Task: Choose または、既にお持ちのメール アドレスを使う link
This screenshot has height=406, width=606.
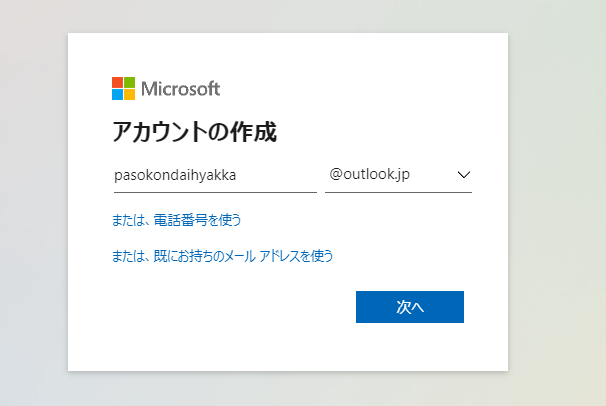Action: 222,256
